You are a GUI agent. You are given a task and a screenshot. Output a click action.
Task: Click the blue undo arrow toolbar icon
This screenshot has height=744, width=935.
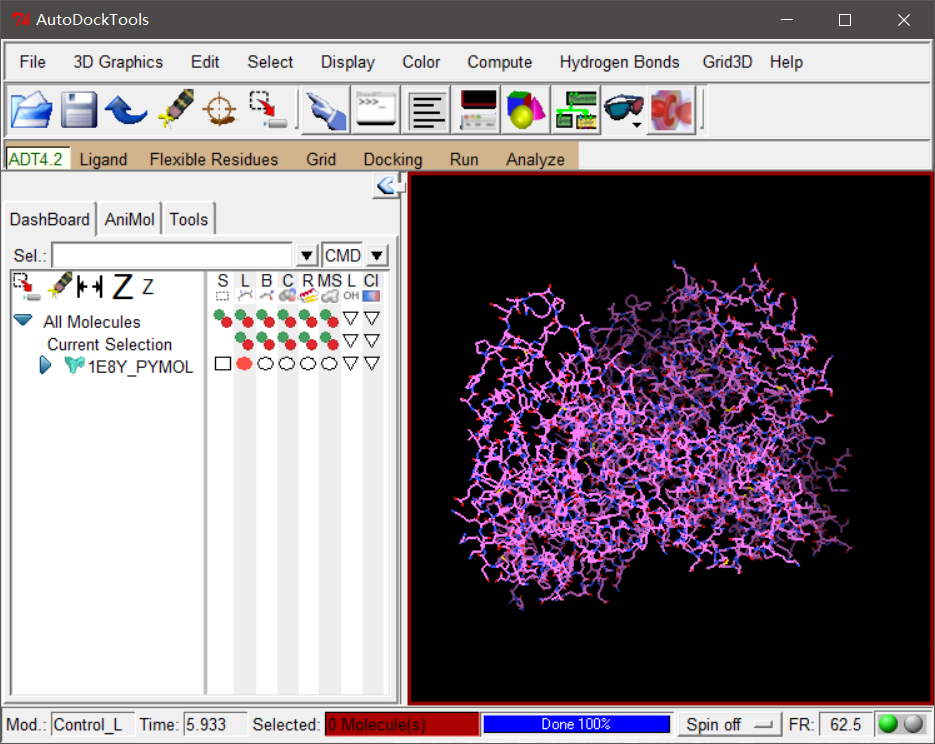point(126,109)
